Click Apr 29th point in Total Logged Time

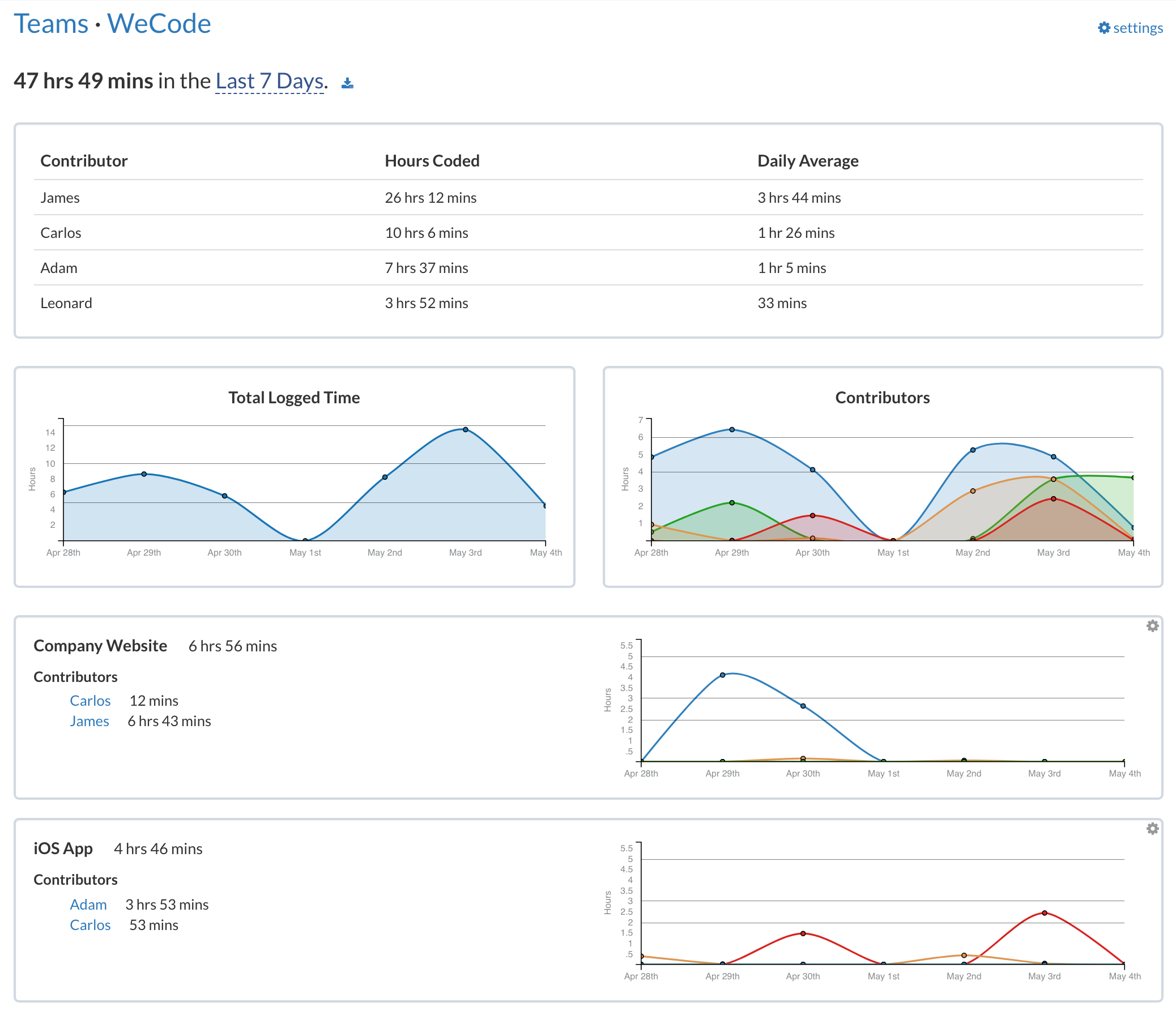tap(144, 474)
